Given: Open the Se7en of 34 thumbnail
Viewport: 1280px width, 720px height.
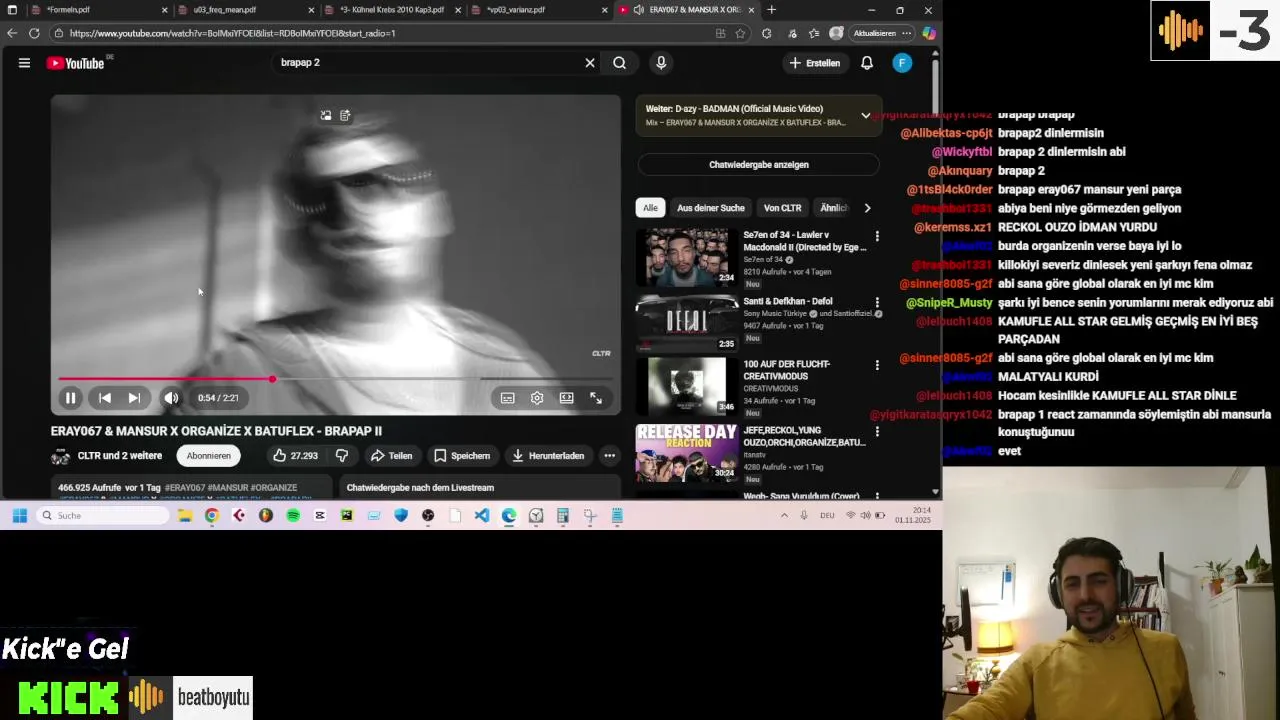Looking at the screenshot, I should (x=686, y=257).
